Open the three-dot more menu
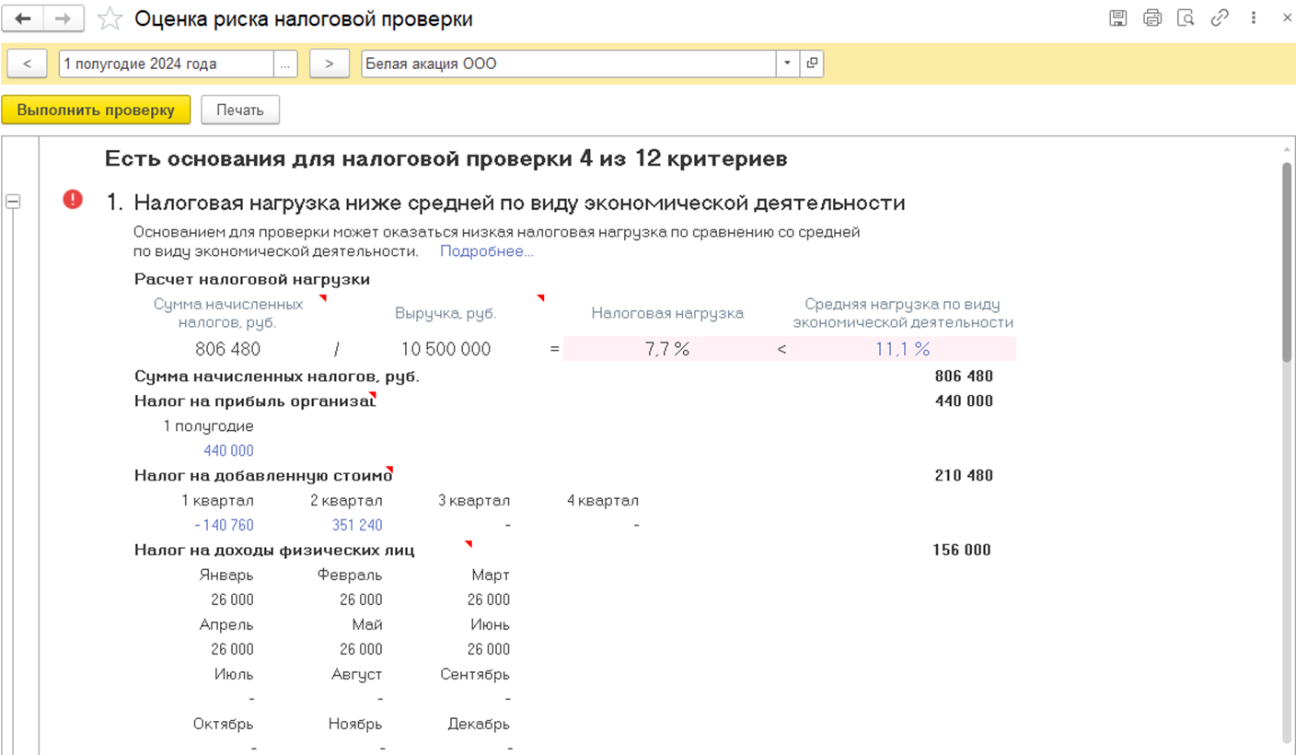 pyautogui.click(x=1253, y=18)
